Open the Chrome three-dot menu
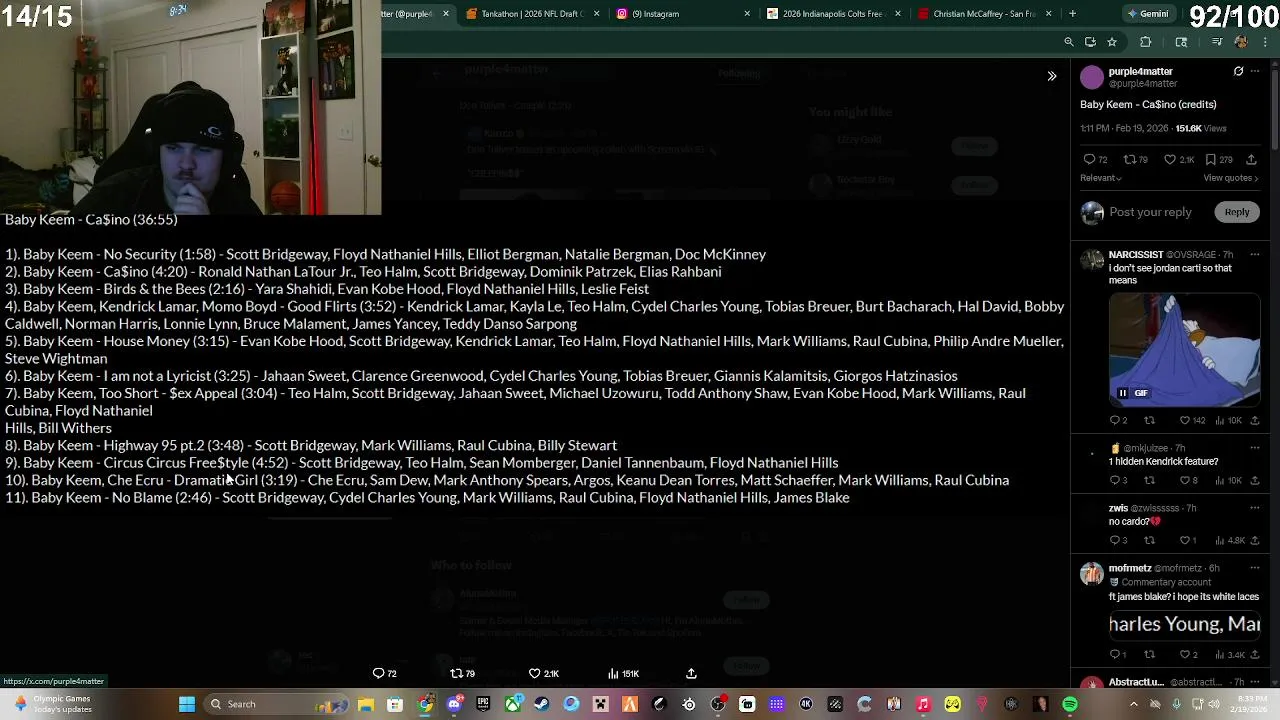Image resolution: width=1280 pixels, height=720 pixels. point(1266,42)
